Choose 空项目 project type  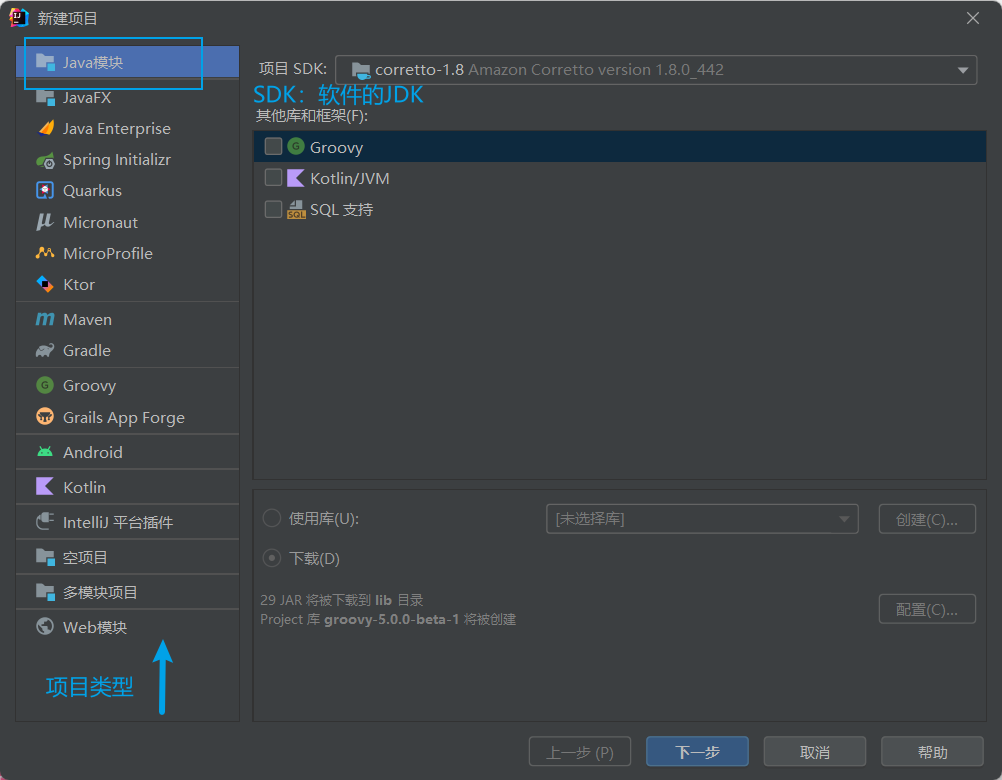coord(127,557)
